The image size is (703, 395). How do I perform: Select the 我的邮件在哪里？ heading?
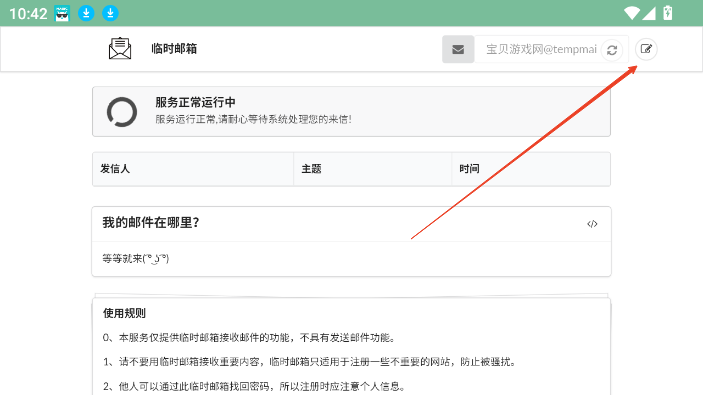151,222
